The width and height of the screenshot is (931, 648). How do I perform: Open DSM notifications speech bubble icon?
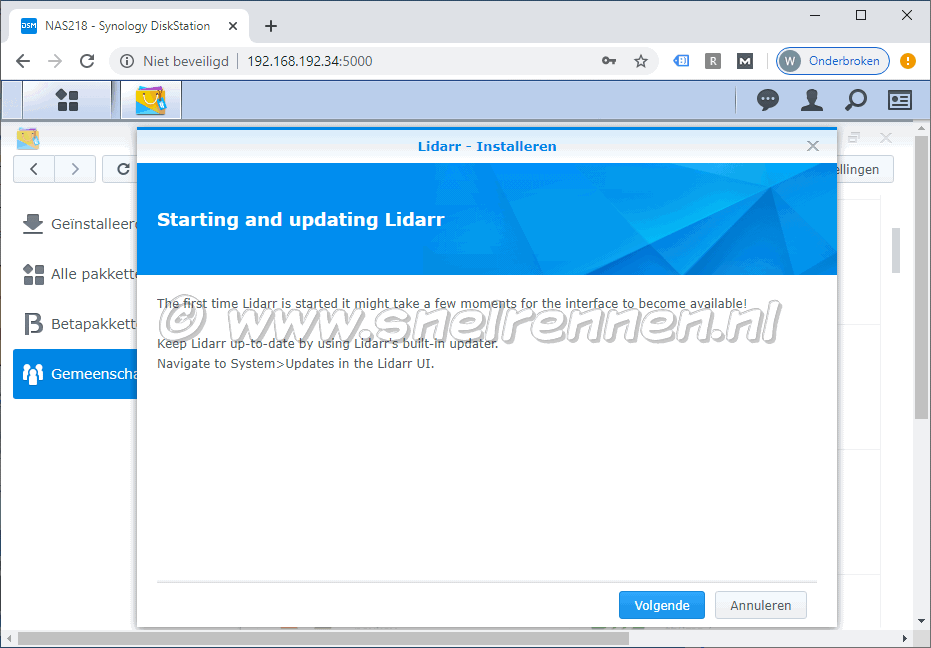(768, 100)
